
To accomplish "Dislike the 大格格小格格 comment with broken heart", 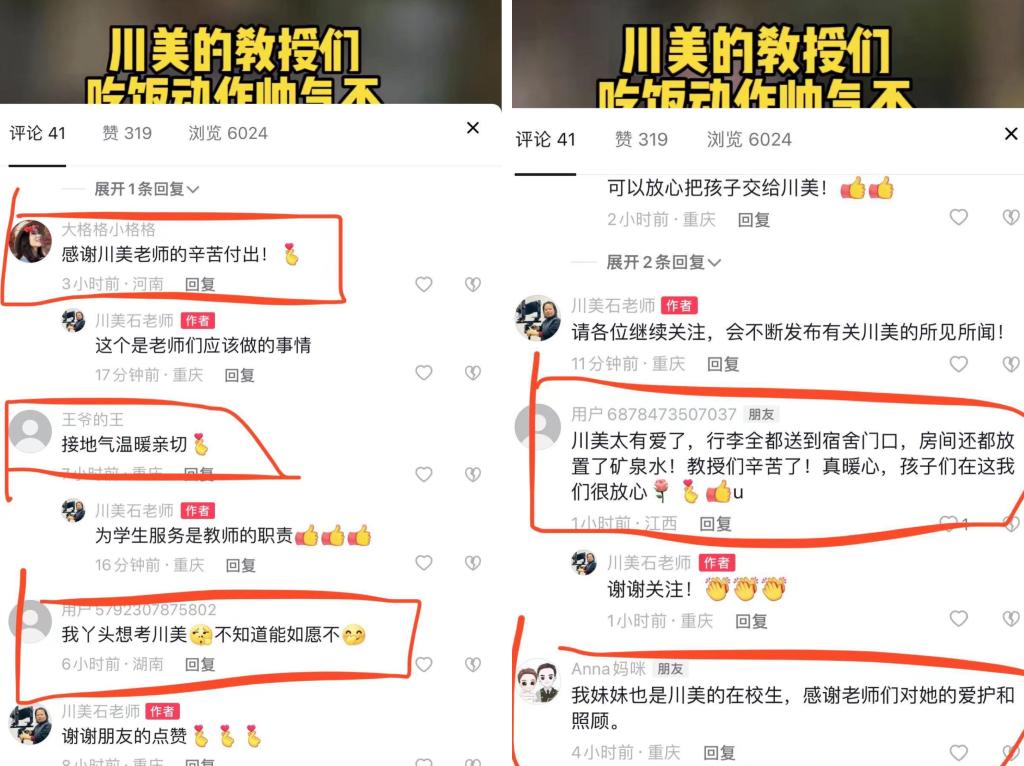I will [x=473, y=284].
